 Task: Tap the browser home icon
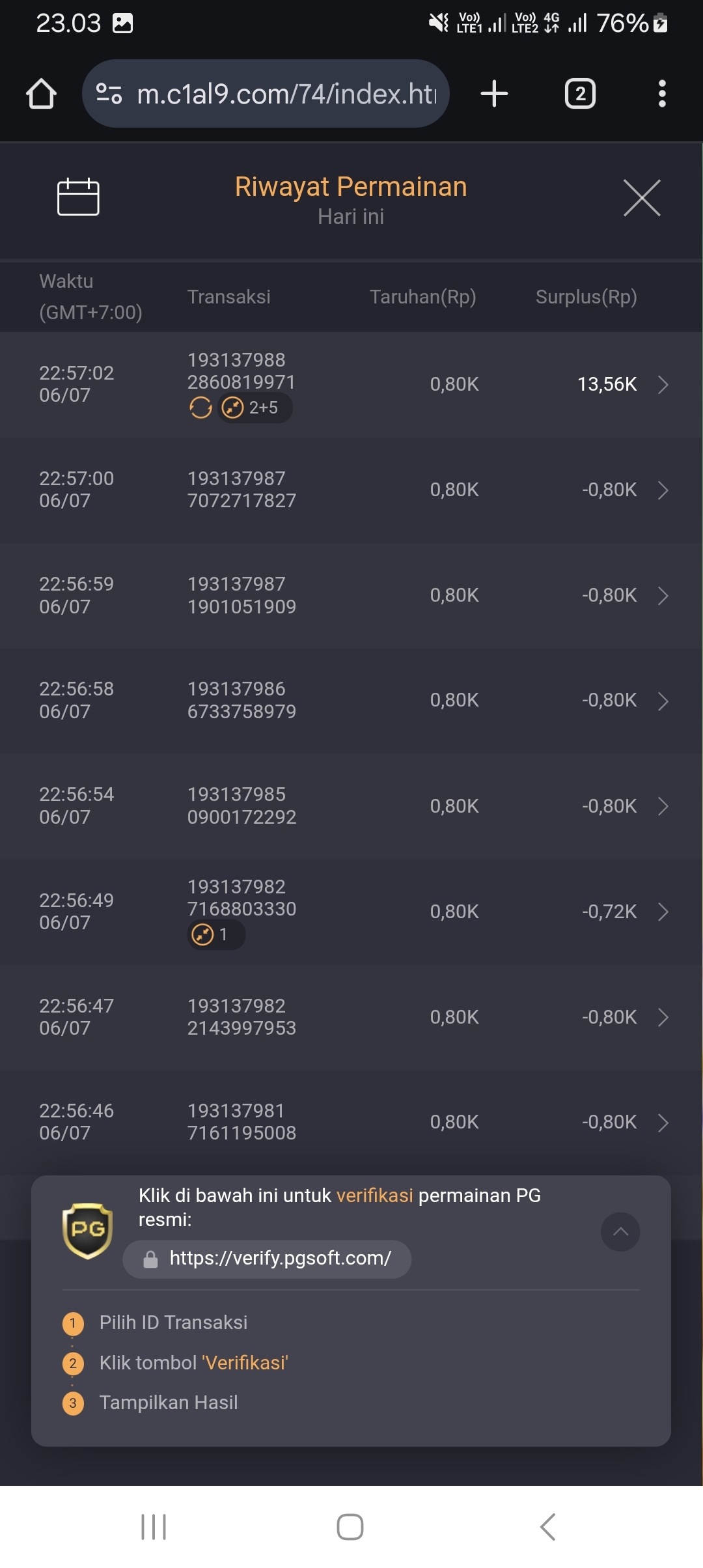41,94
